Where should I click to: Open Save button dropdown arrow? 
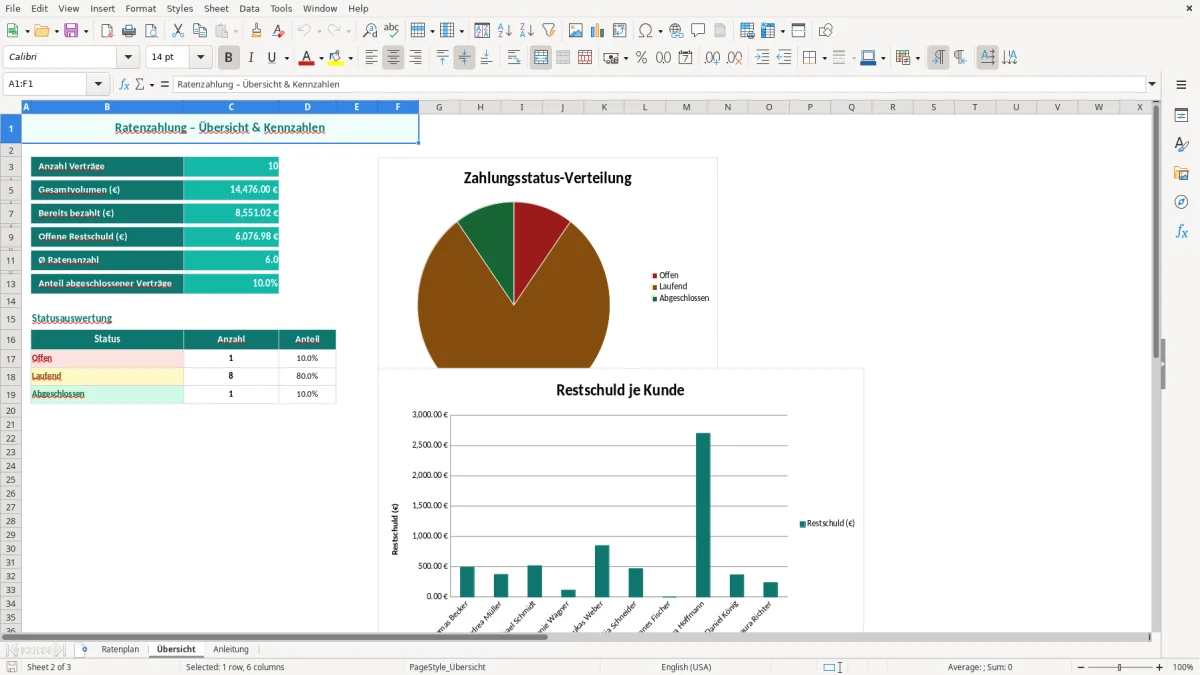coord(86,31)
